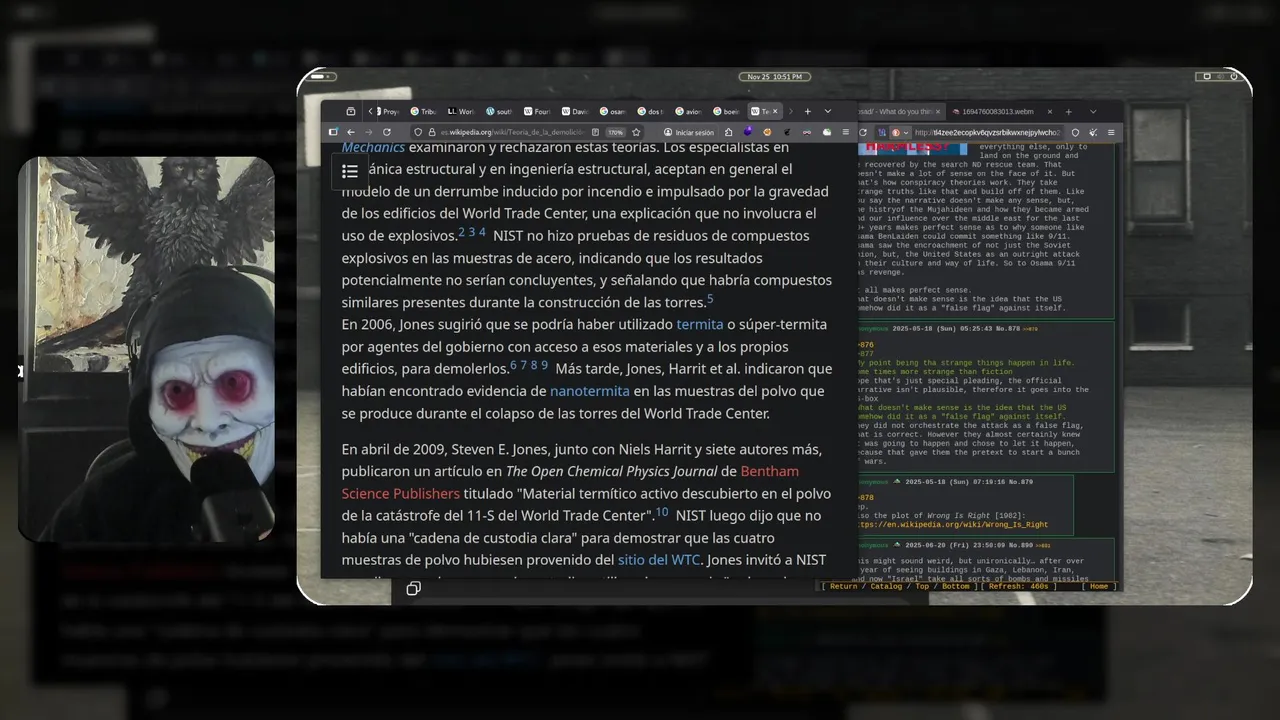Open a new tab in the Wikipedia browser
The width and height of the screenshot is (1280, 720).
(x=808, y=111)
